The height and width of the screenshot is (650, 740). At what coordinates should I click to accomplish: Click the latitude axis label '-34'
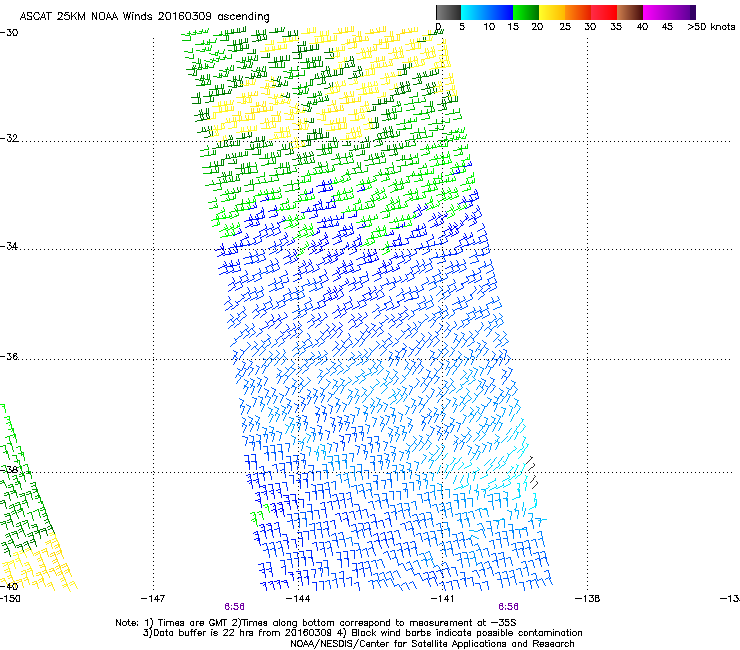click(x=9, y=246)
